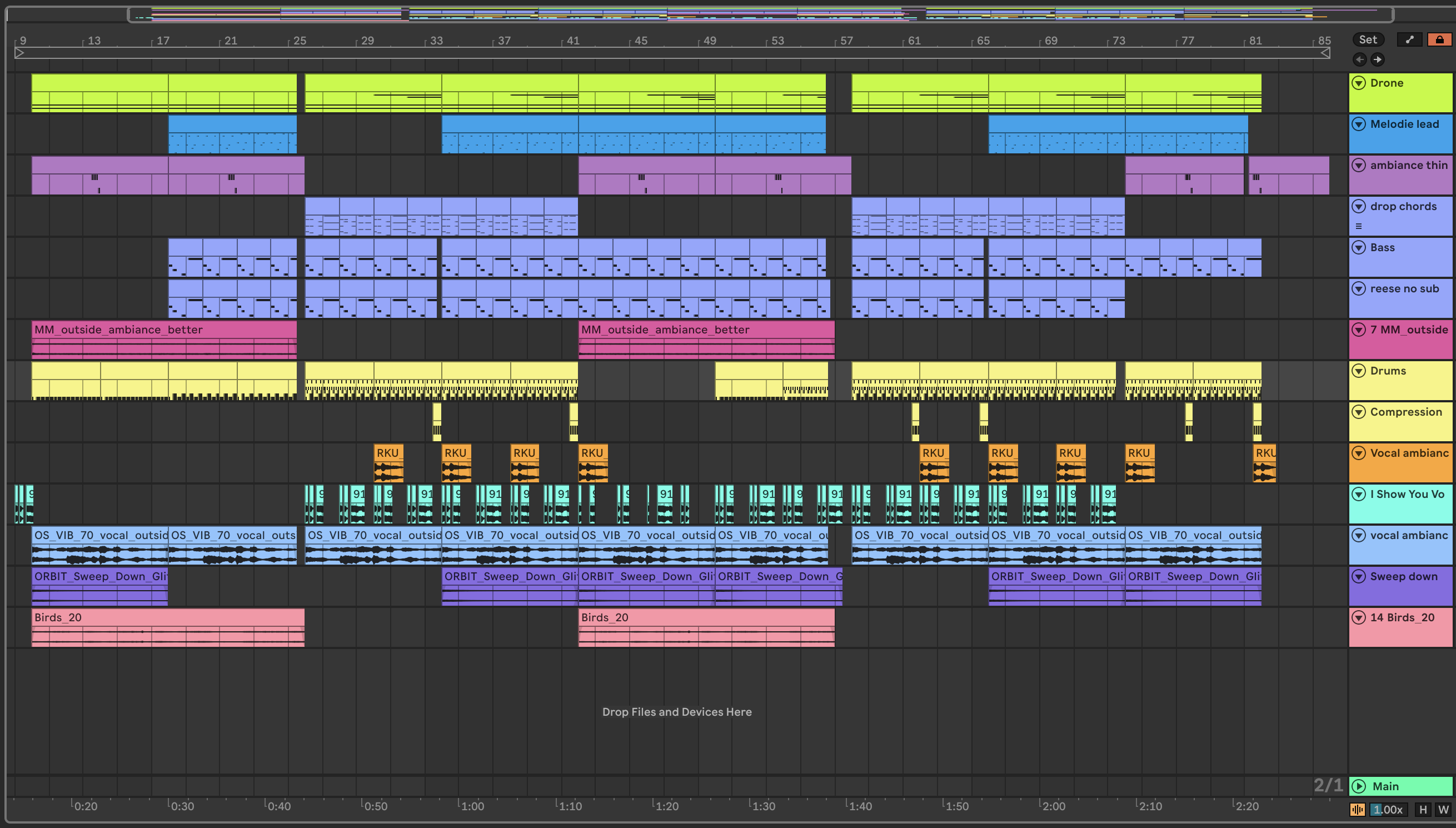Viewport: 1456px width, 828px height.
Task: Click the W optimize width button
Action: tap(1443, 809)
